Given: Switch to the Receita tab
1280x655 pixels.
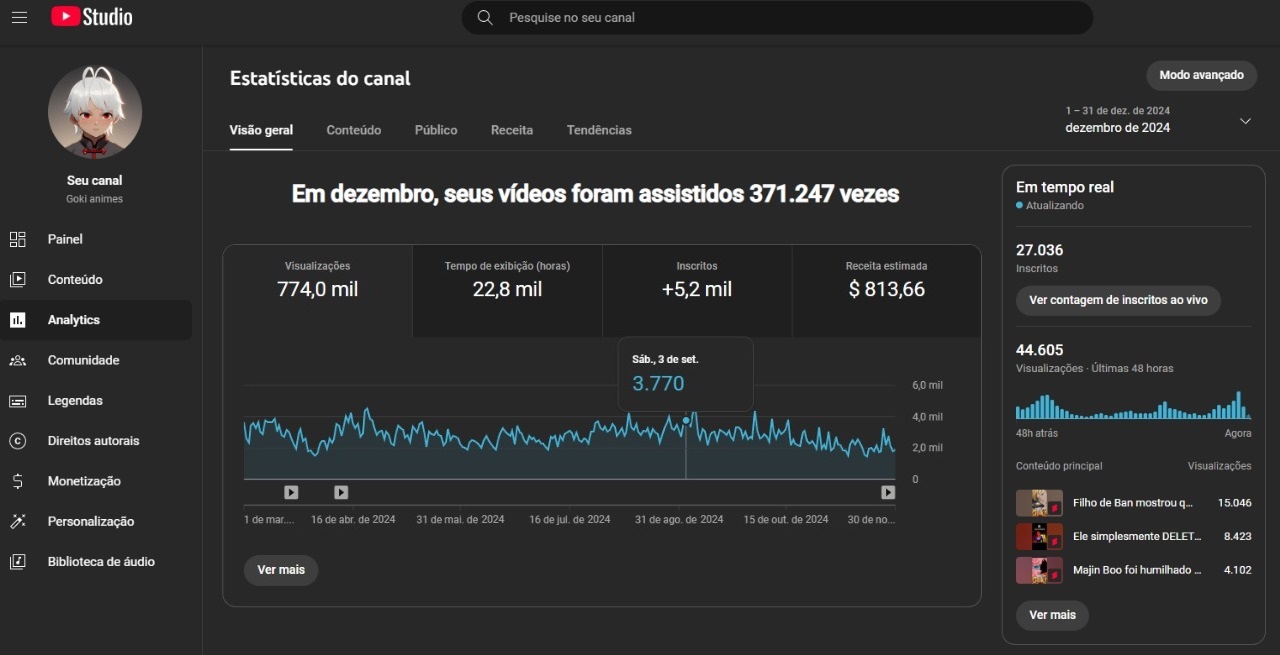Looking at the screenshot, I should click(511, 130).
